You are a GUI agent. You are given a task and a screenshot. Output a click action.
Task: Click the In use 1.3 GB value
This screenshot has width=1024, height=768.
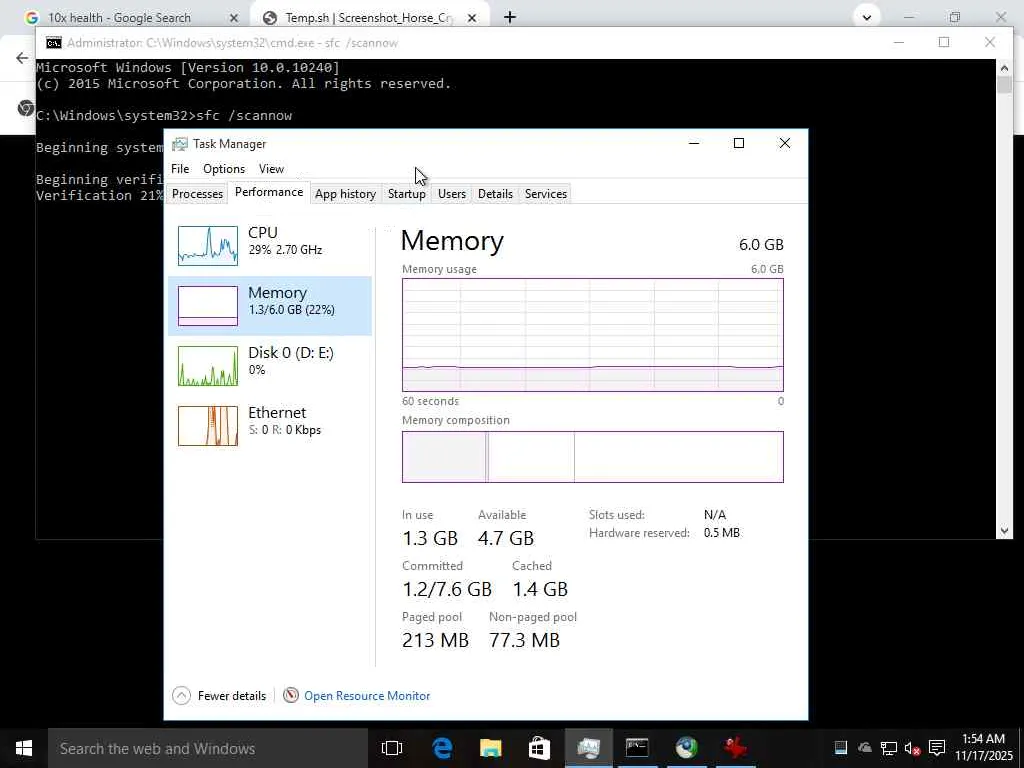click(430, 538)
